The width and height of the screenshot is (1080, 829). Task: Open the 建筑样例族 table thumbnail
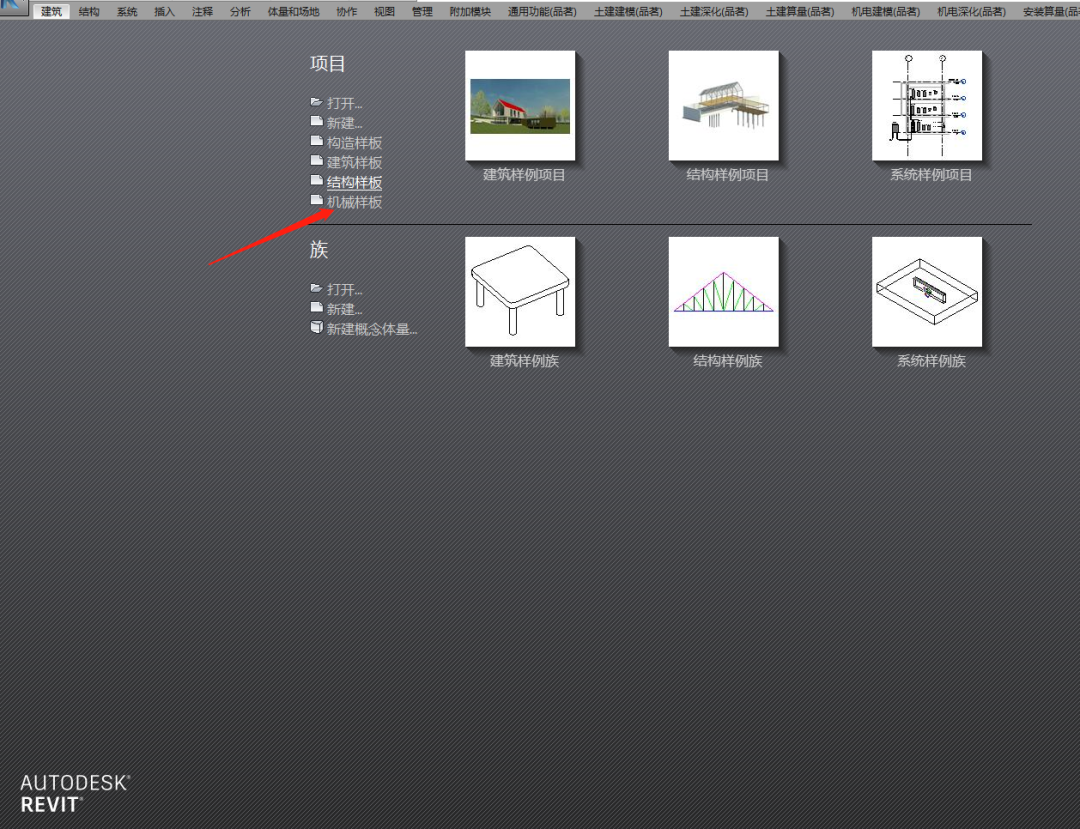520,292
